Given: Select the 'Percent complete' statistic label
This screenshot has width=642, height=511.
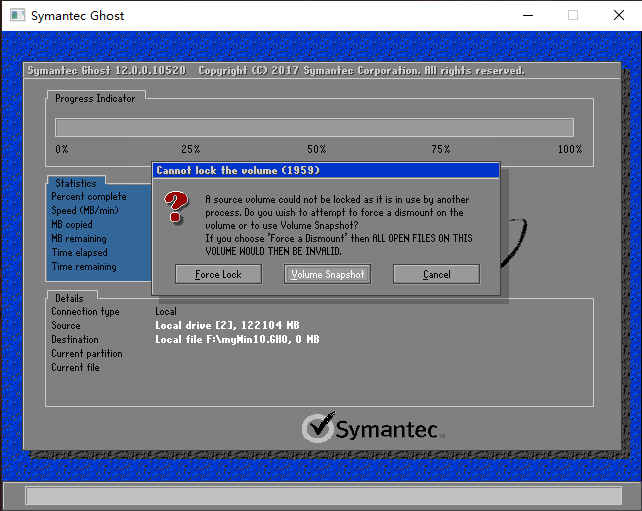Looking at the screenshot, I should (89, 197).
